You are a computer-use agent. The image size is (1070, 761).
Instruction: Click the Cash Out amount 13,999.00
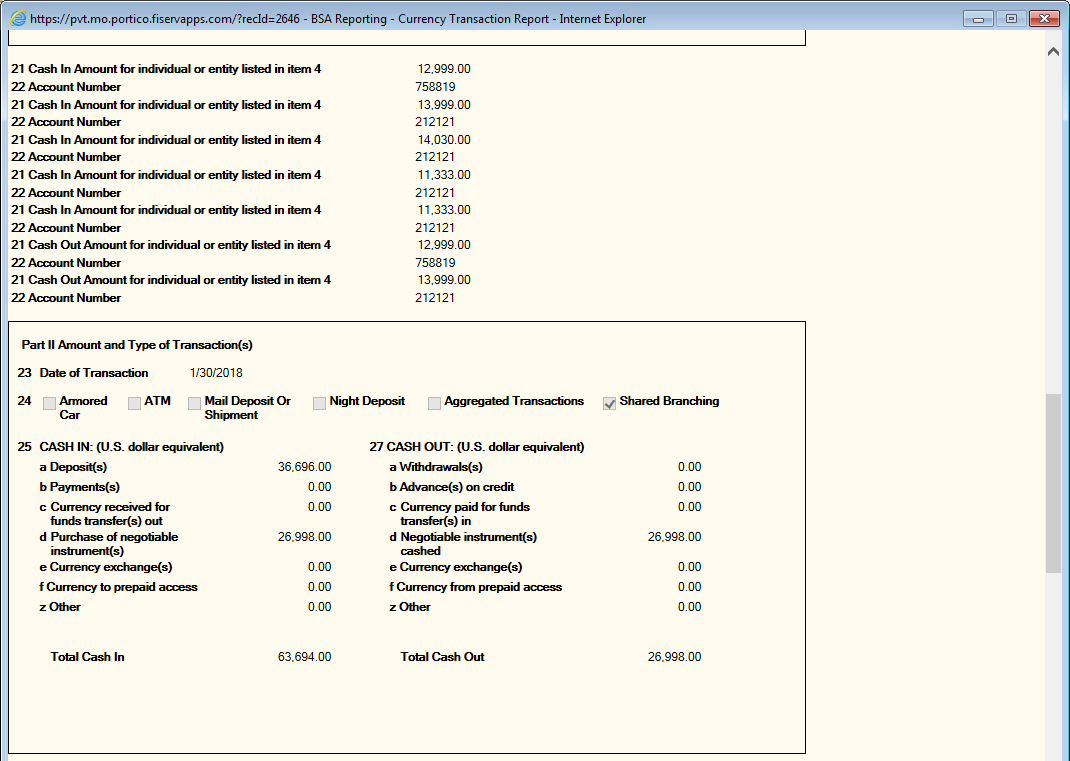pyautogui.click(x=444, y=280)
